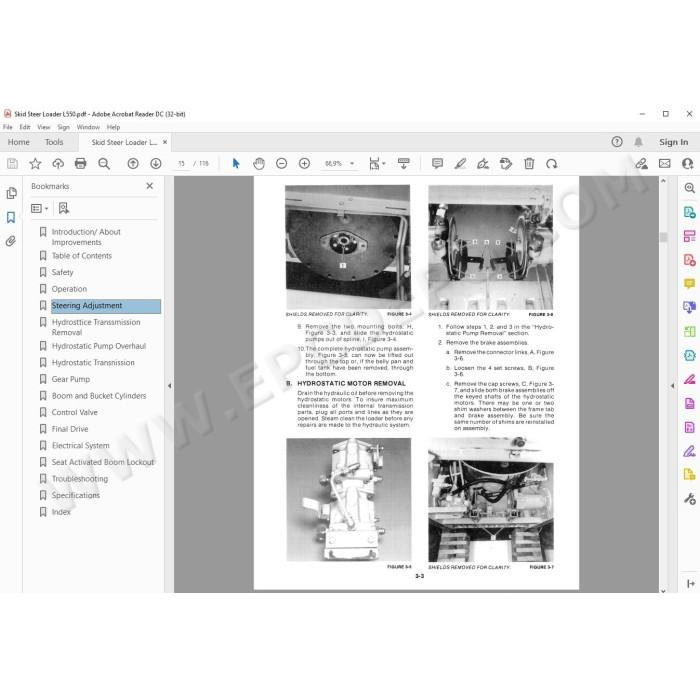The image size is (700, 700).
Task: Save the file using the toolbar icon
Action: point(12,164)
